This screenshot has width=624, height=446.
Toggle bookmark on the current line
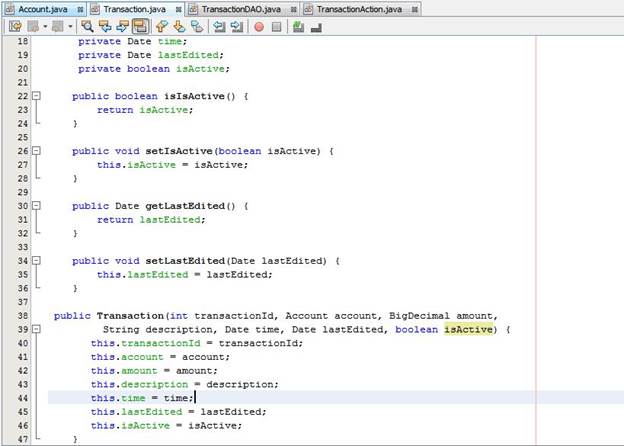[x=197, y=27]
